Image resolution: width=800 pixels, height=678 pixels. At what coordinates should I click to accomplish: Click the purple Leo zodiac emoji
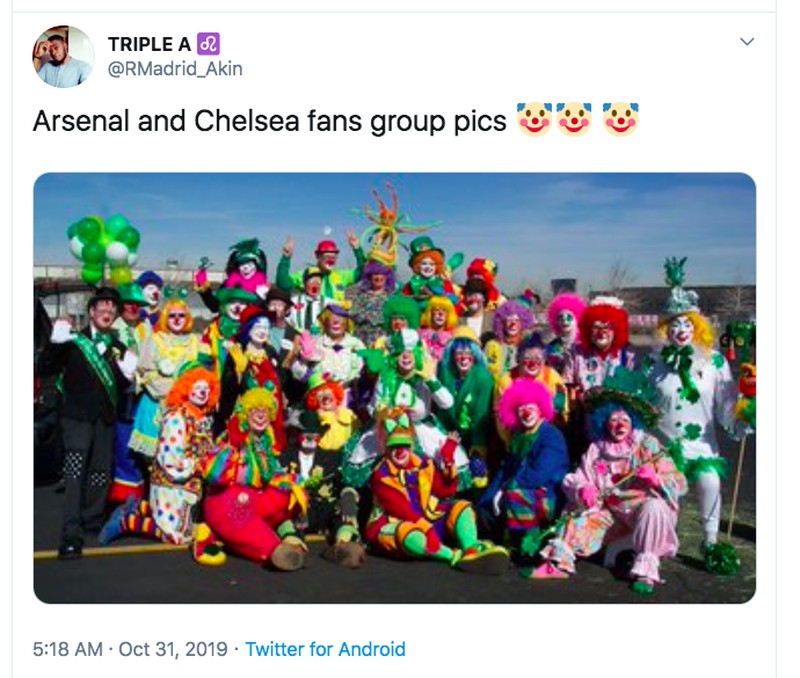pos(209,44)
